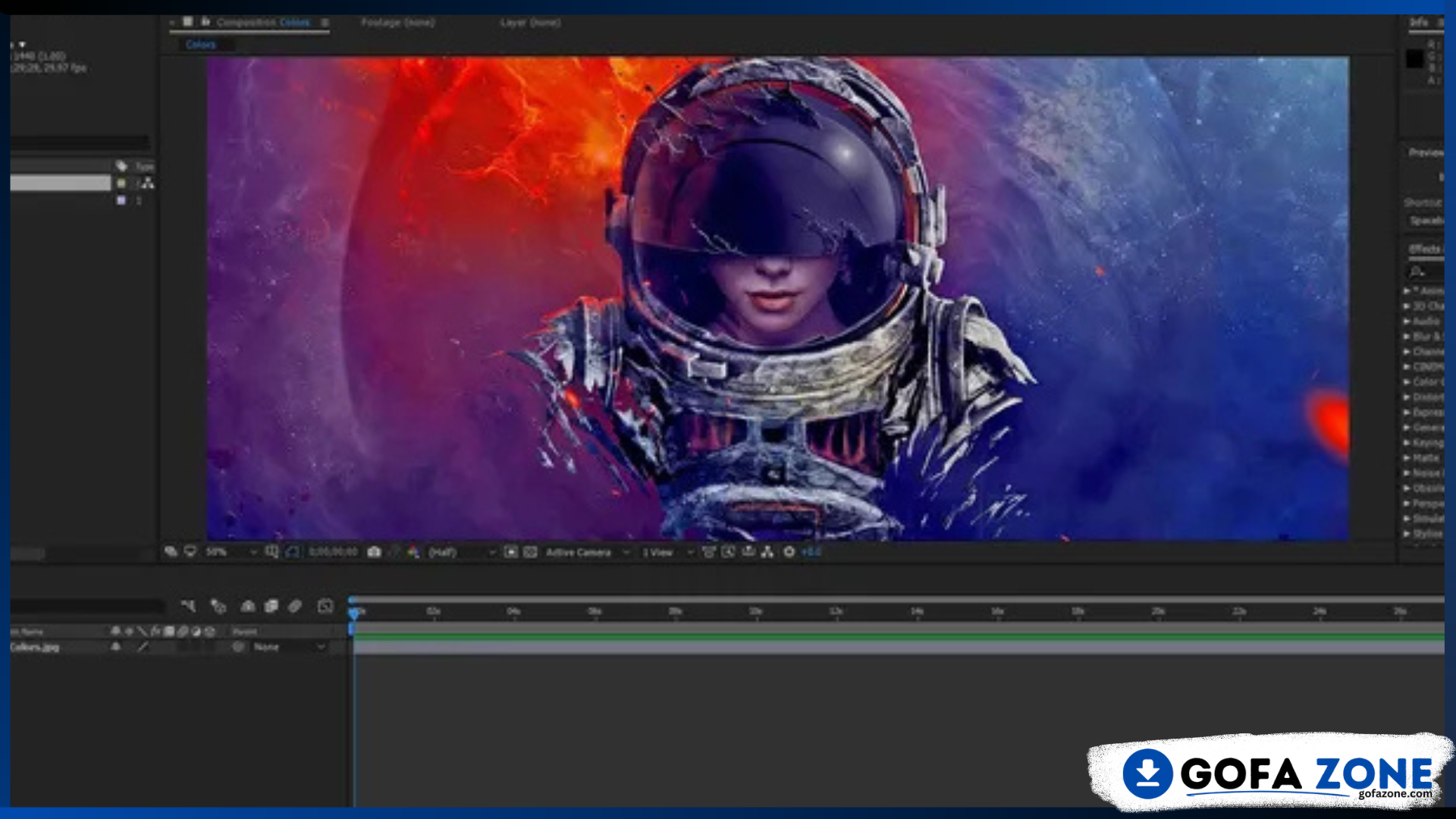Toggle motion blur icon in timeline
The image size is (1456, 819).
295,606
